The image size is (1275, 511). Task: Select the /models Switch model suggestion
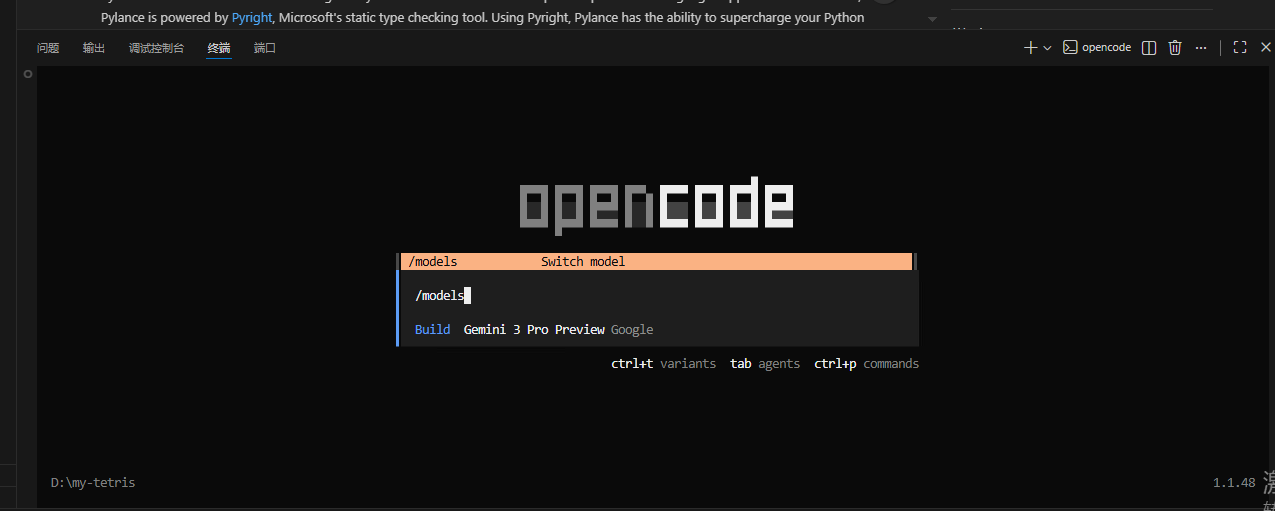656,261
